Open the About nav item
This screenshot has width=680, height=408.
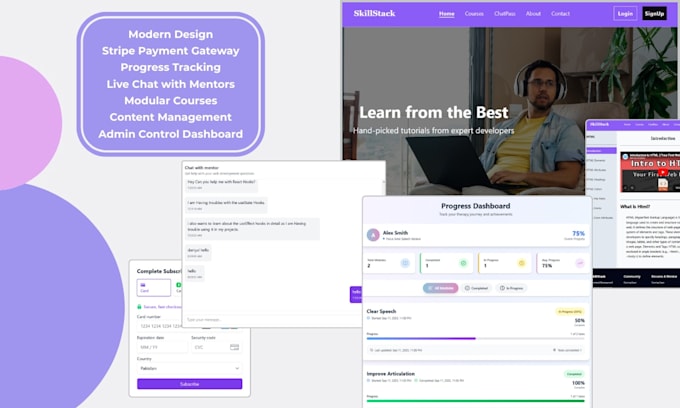tap(533, 14)
